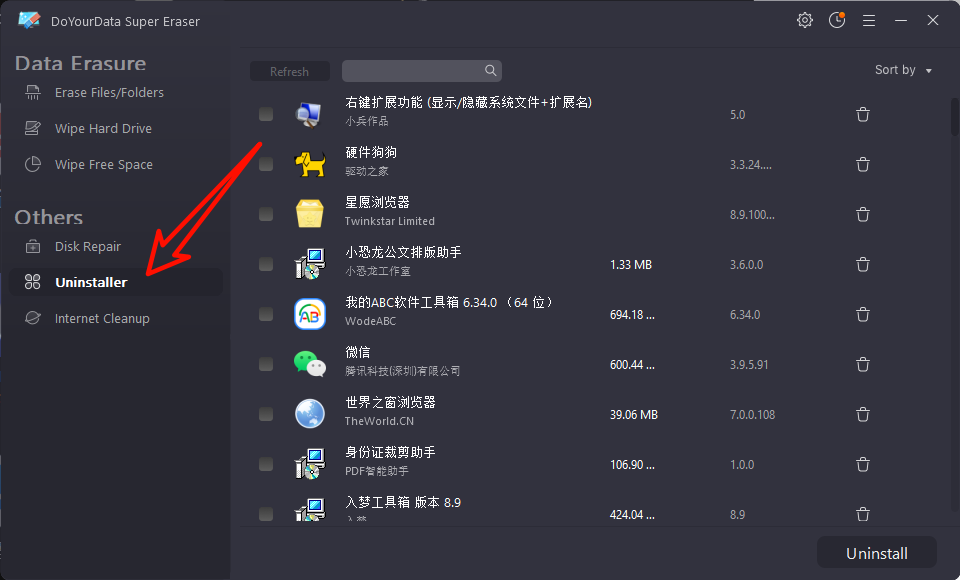
Task: Click trash icon for 入梦工具箱
Action: coord(863,514)
